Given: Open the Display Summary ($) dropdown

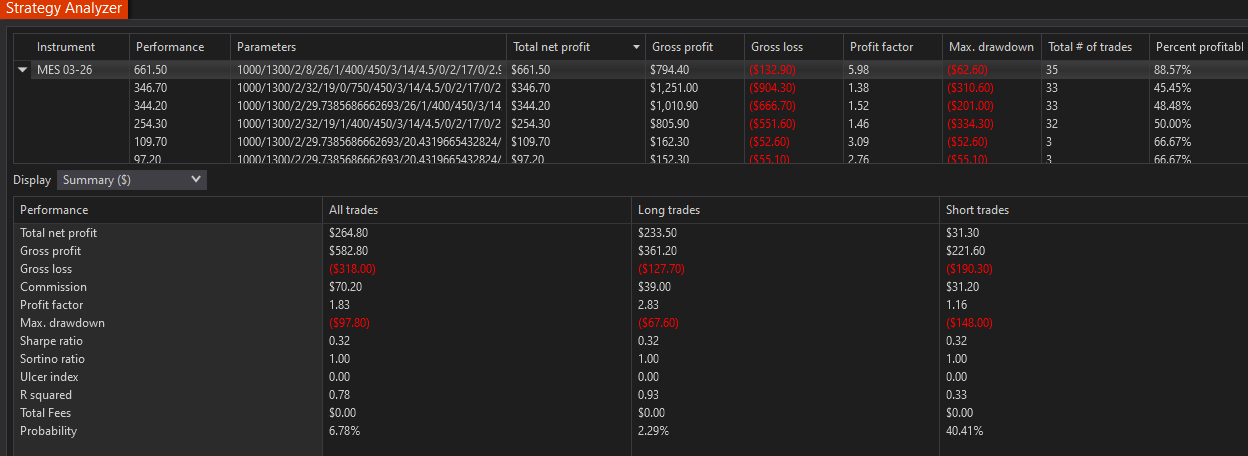Looking at the screenshot, I should 131,180.
